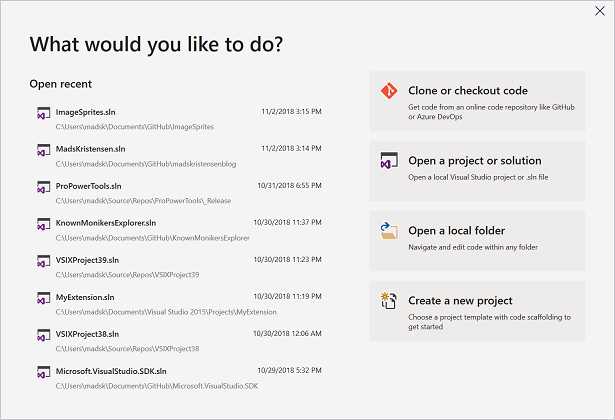Viewport: 615px width, 420px height.
Task: Click the MyExtension Visual Studio 2015 path text
Action: [166, 312]
